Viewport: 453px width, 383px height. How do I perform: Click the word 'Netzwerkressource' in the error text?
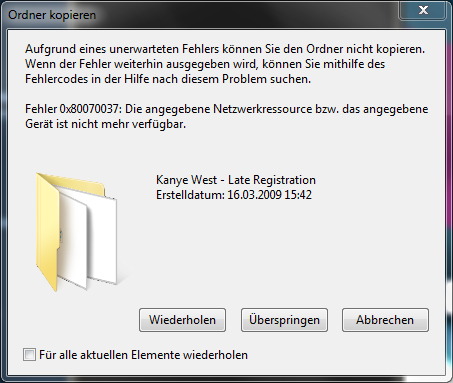[262, 109]
